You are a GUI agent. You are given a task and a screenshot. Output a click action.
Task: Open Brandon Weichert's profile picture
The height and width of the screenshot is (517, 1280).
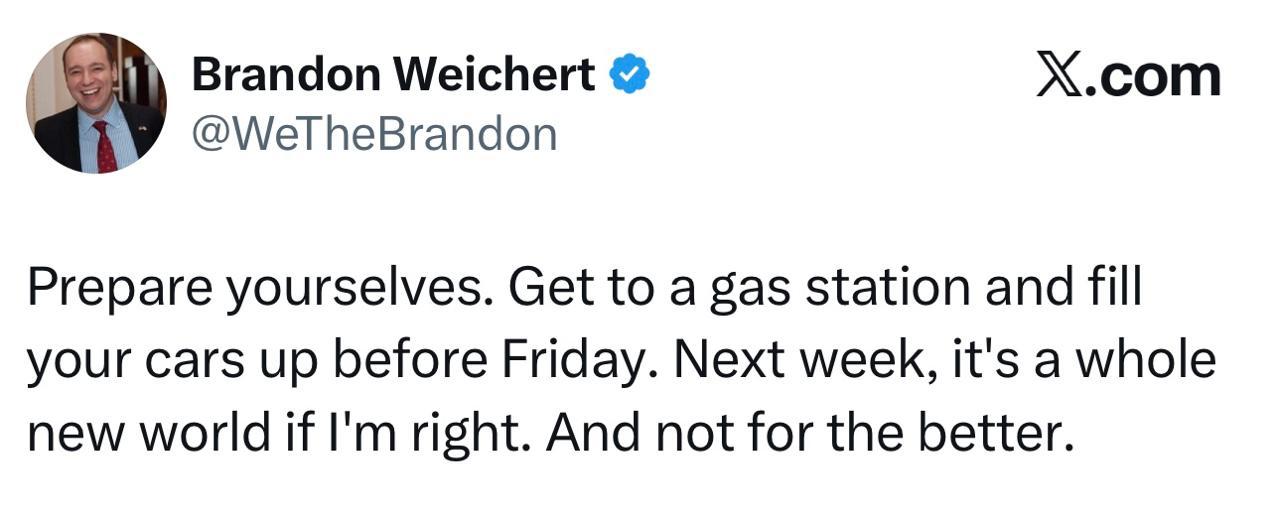[x=96, y=103]
